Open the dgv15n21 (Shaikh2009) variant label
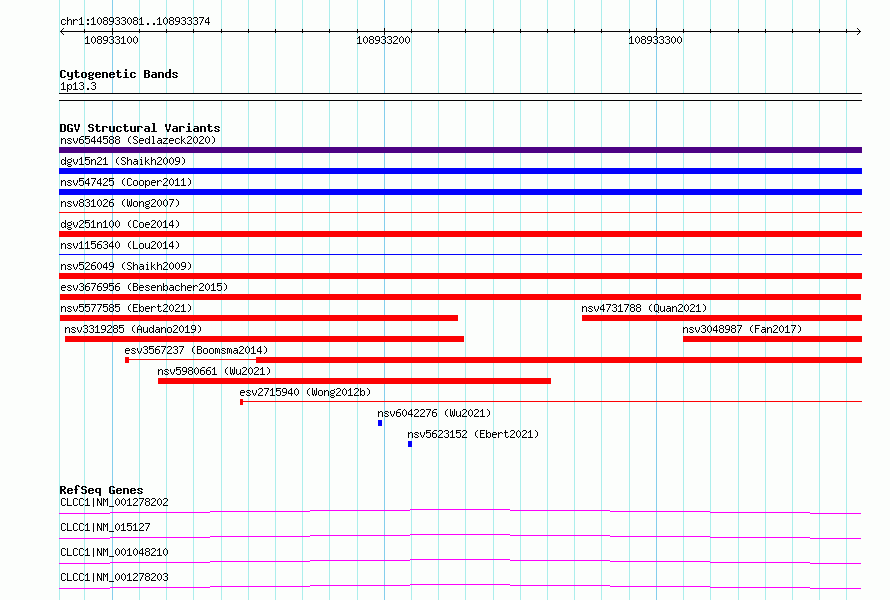 (x=123, y=161)
